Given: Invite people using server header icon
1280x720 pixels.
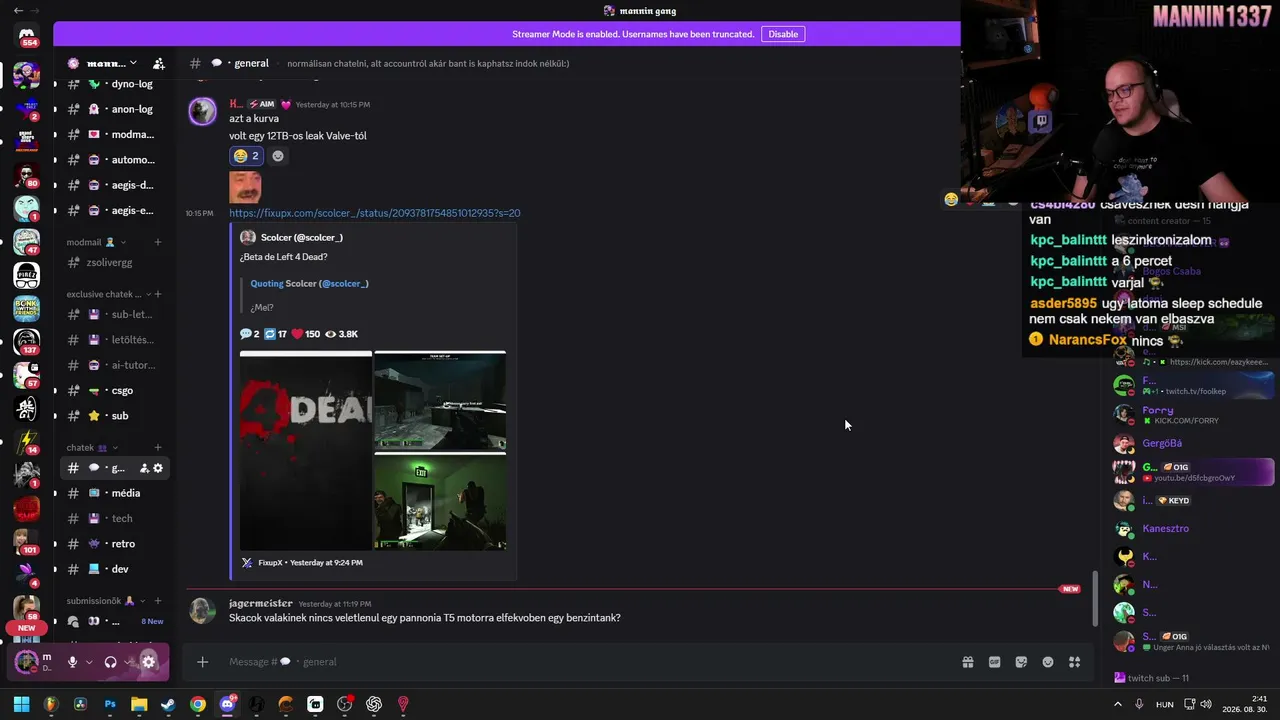Looking at the screenshot, I should coord(158,63).
